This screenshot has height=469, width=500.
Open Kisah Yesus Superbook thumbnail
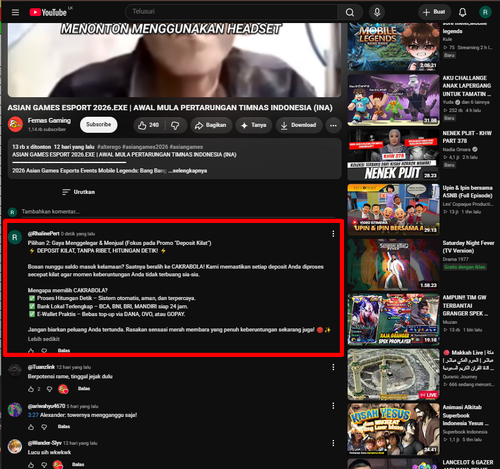pos(393,429)
